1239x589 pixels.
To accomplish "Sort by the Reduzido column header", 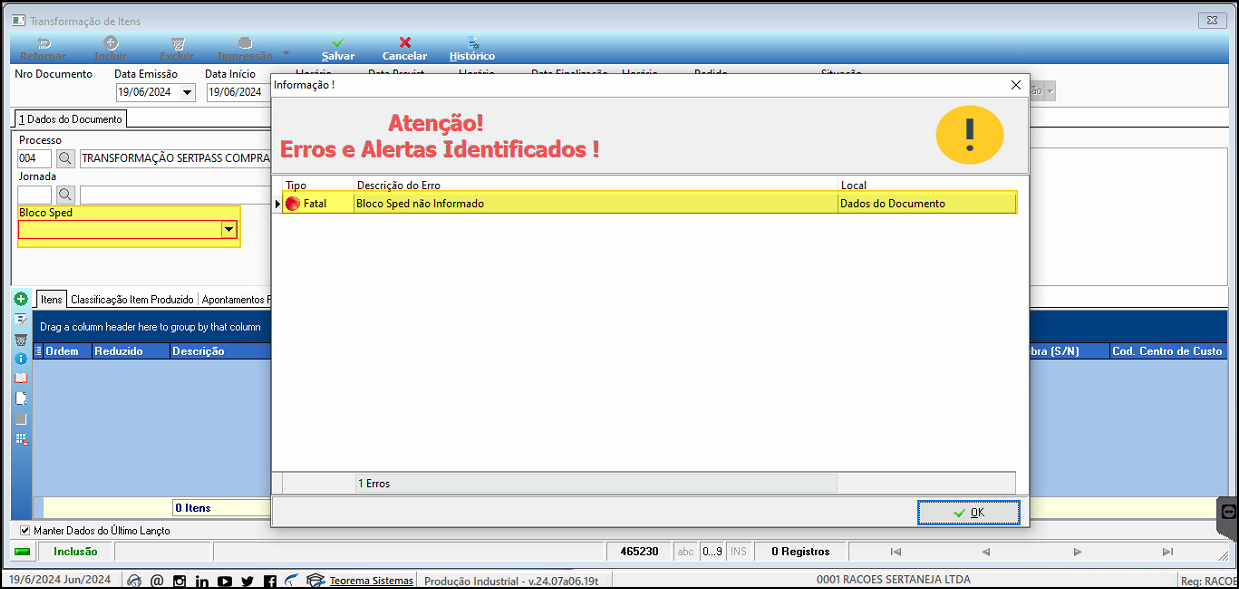I will tap(130, 351).
